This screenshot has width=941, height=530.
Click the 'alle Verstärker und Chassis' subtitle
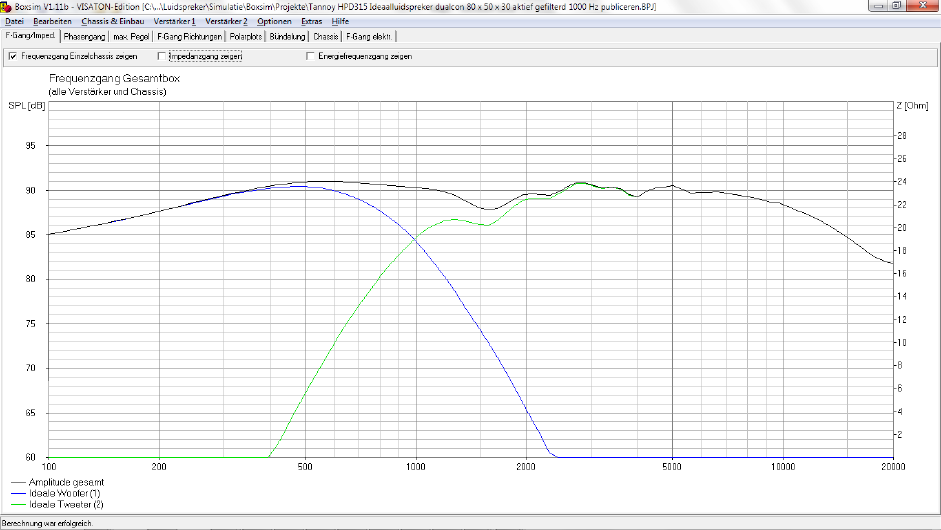coord(107,92)
